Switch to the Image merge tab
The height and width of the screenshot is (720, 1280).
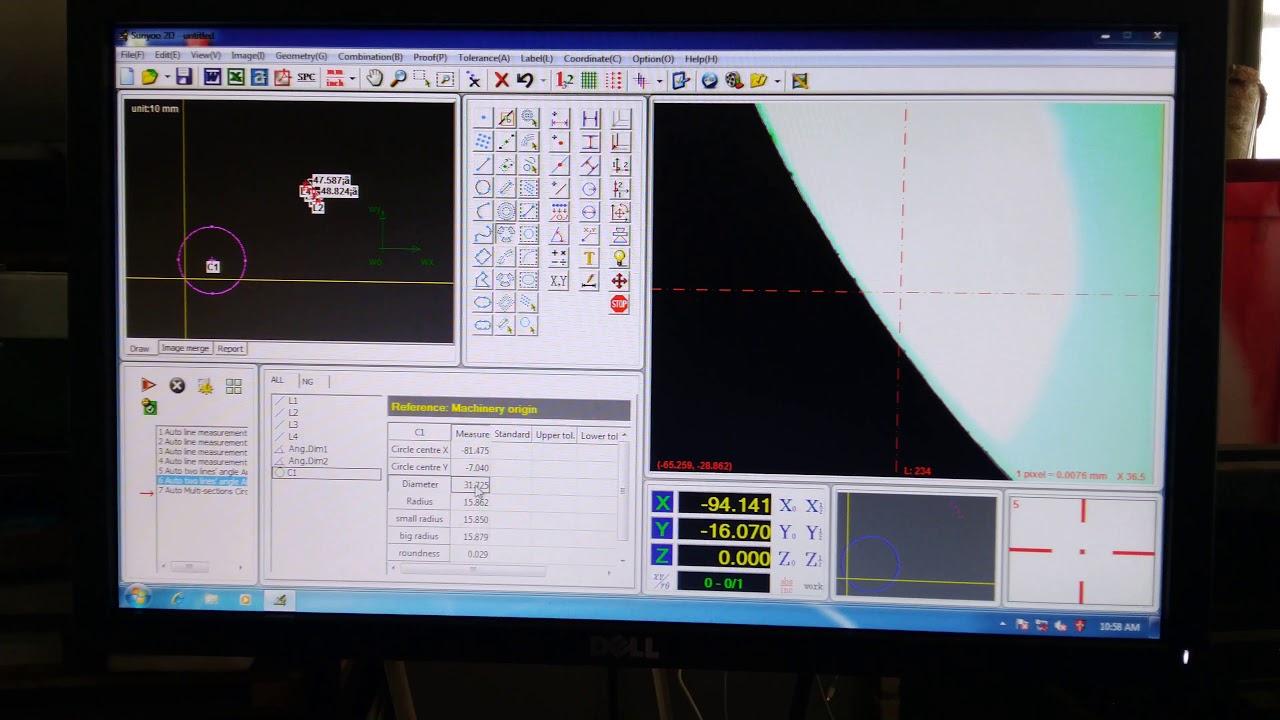[x=185, y=348]
